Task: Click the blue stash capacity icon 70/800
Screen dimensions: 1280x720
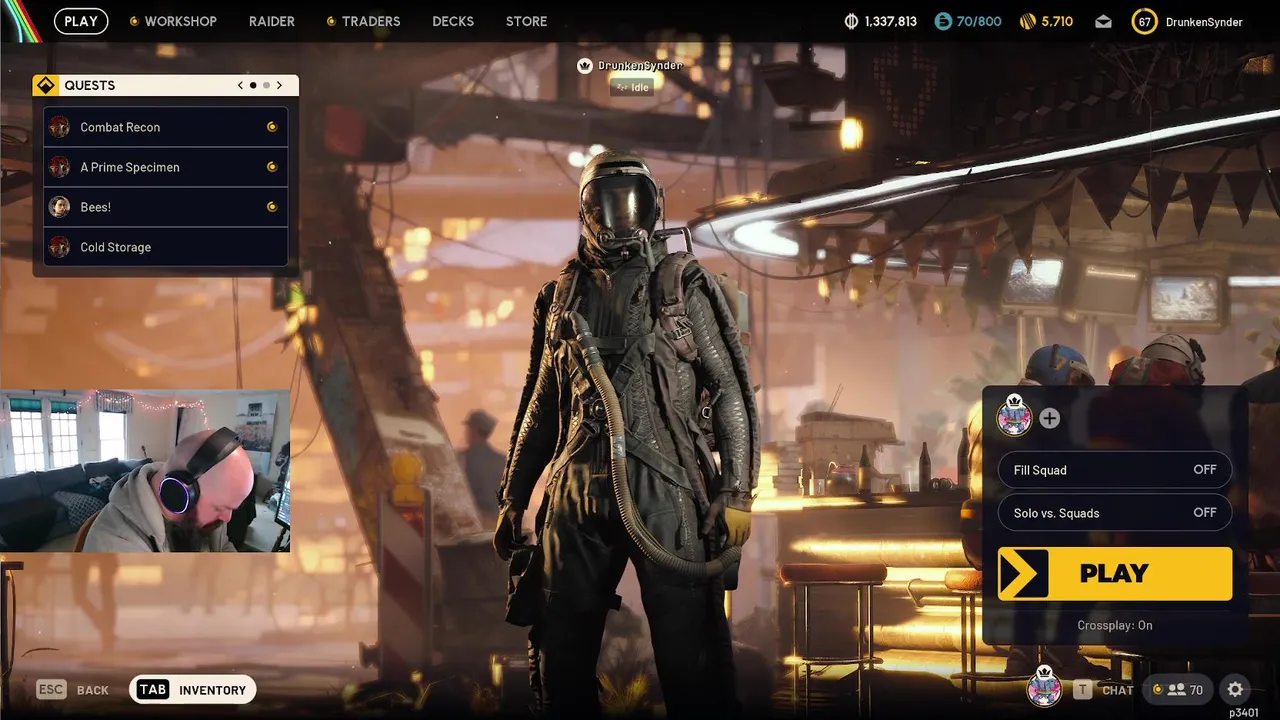Action: click(943, 21)
